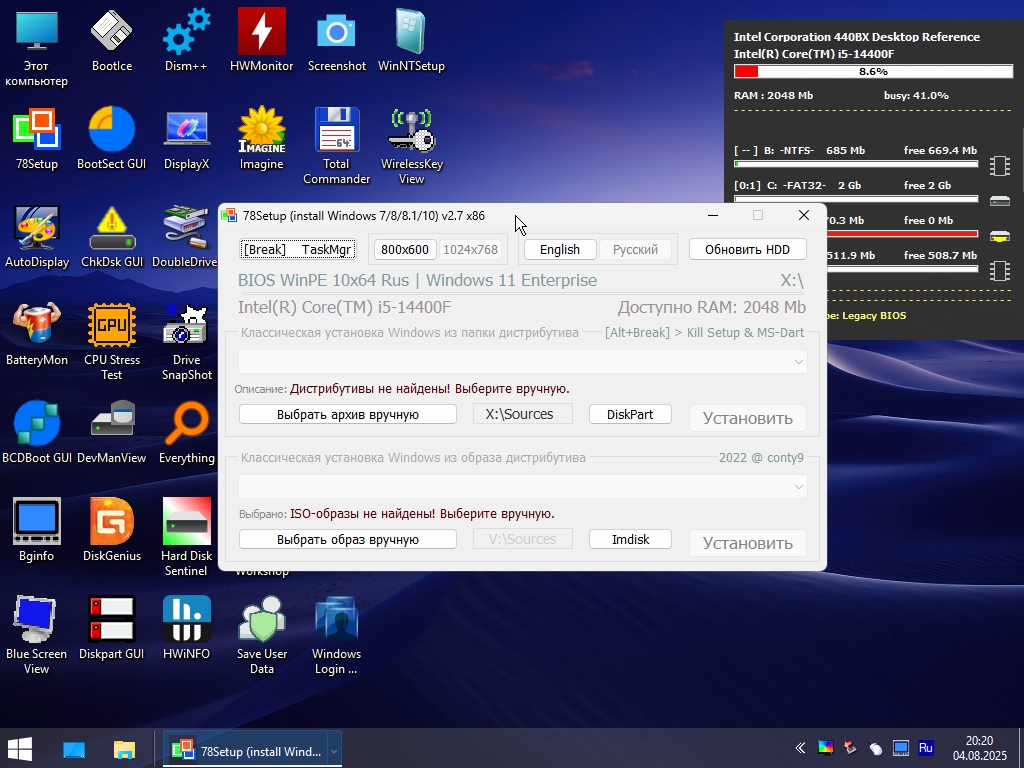Click blue desktop taskbar icon
Viewport: 1024px width, 768px height.
click(74, 749)
